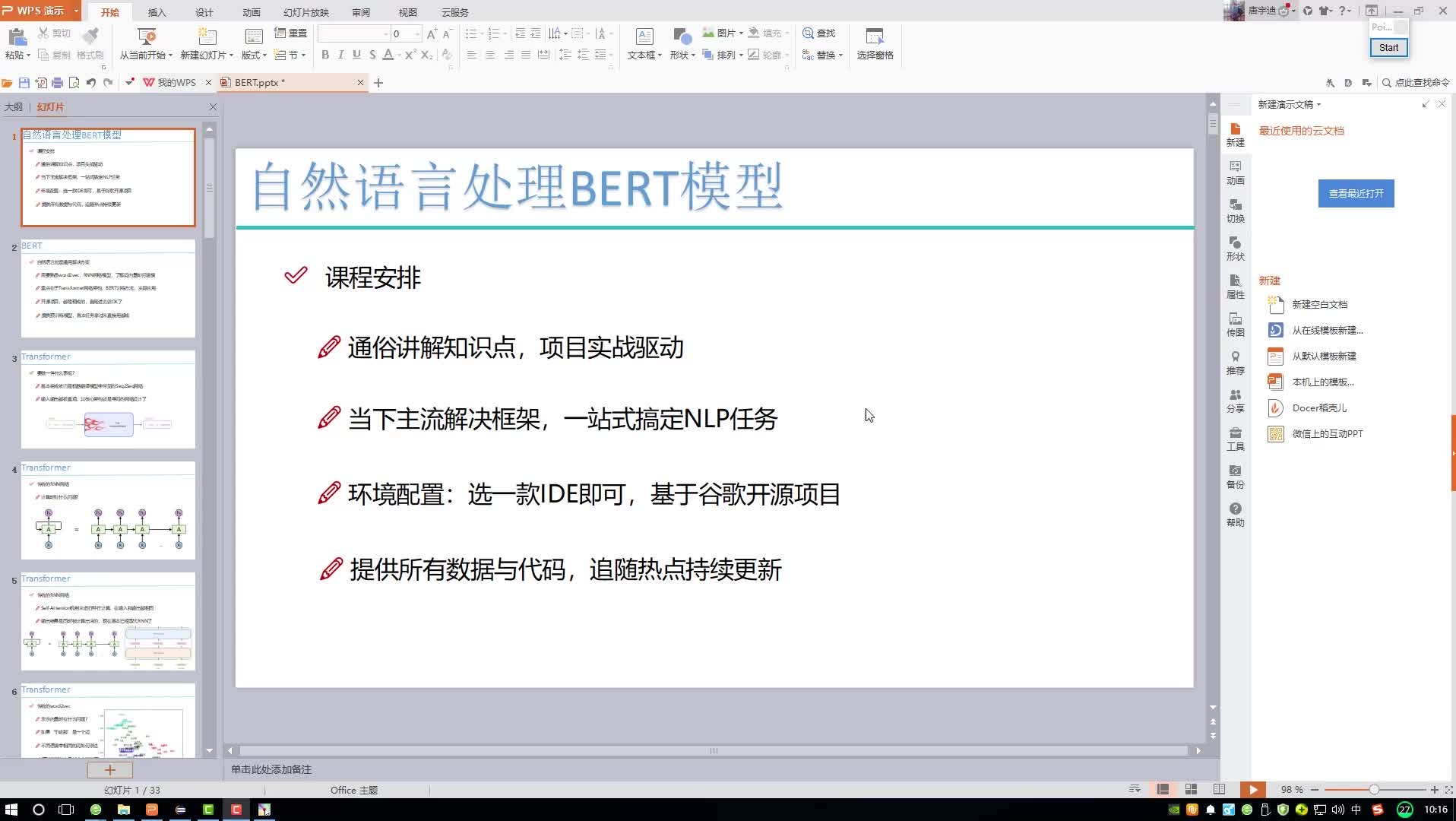
Task: Click the Task View icon on the taskbar
Action: tap(66, 810)
